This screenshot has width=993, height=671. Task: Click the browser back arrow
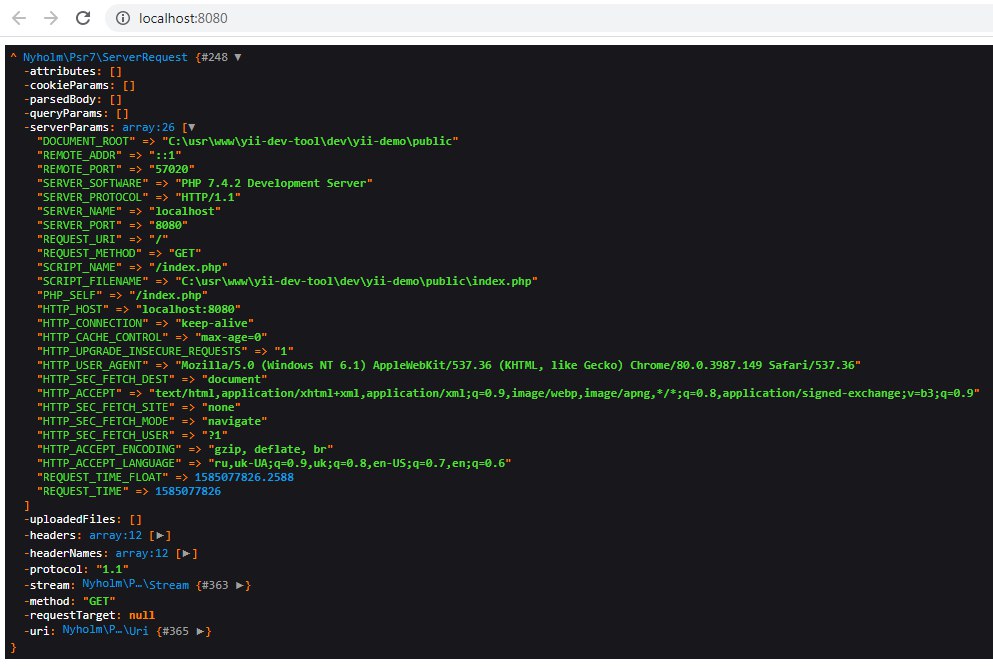[x=19, y=18]
